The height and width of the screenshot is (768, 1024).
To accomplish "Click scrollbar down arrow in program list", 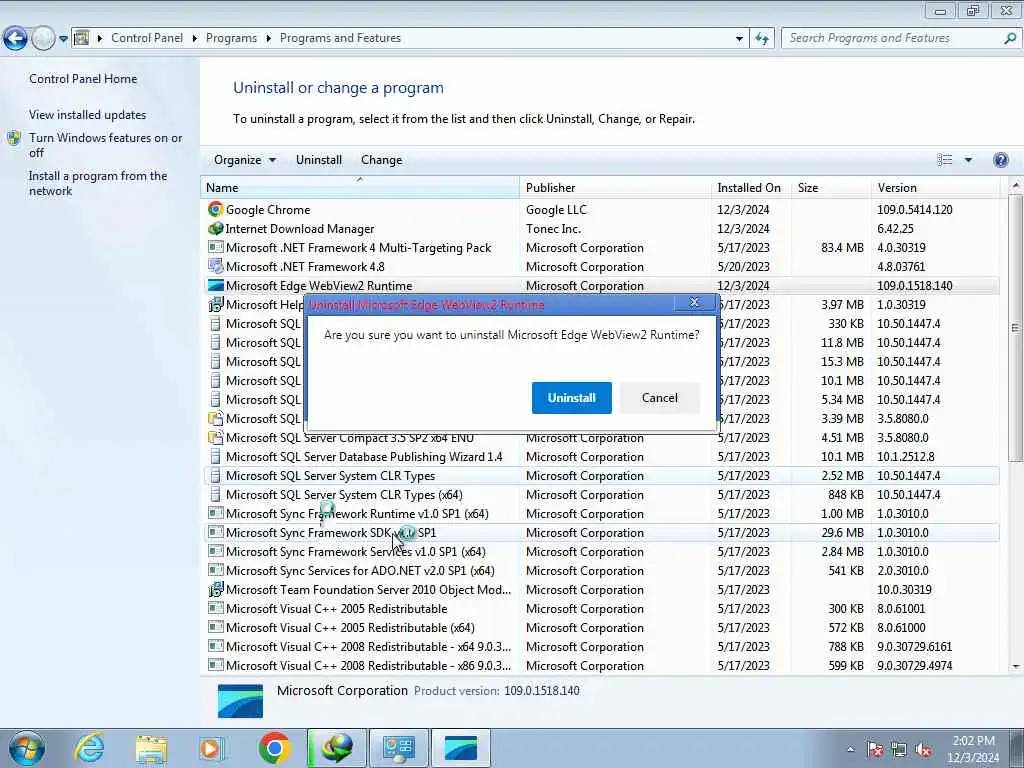I will click(x=1016, y=667).
